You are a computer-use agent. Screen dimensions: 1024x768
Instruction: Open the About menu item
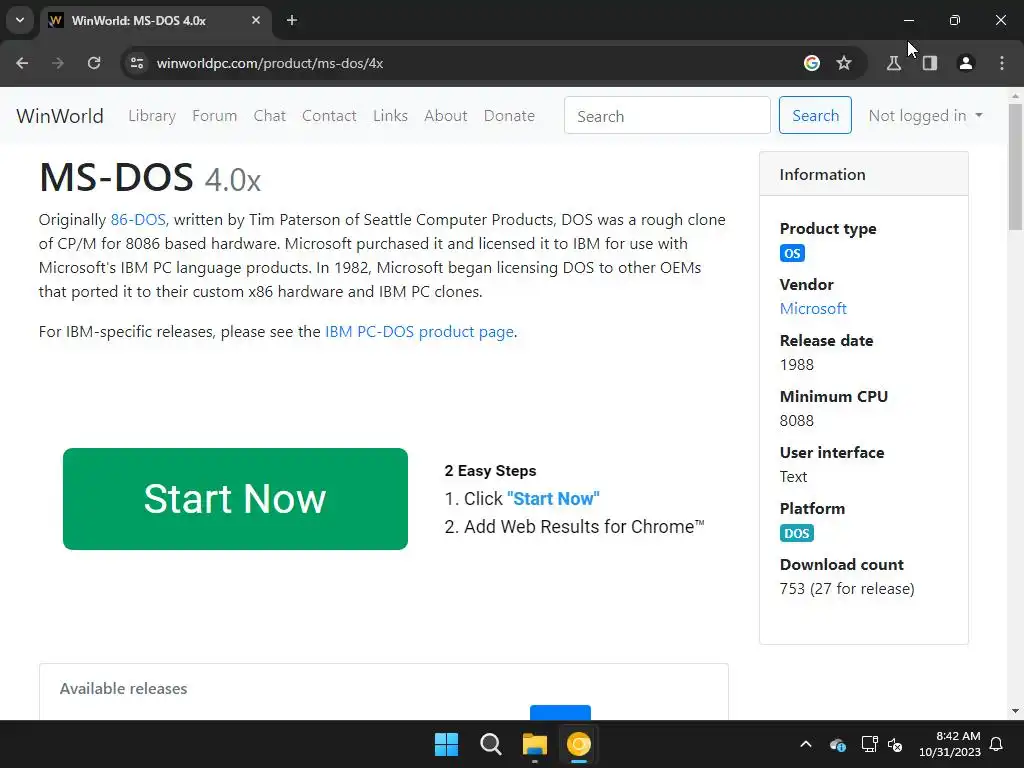click(446, 116)
